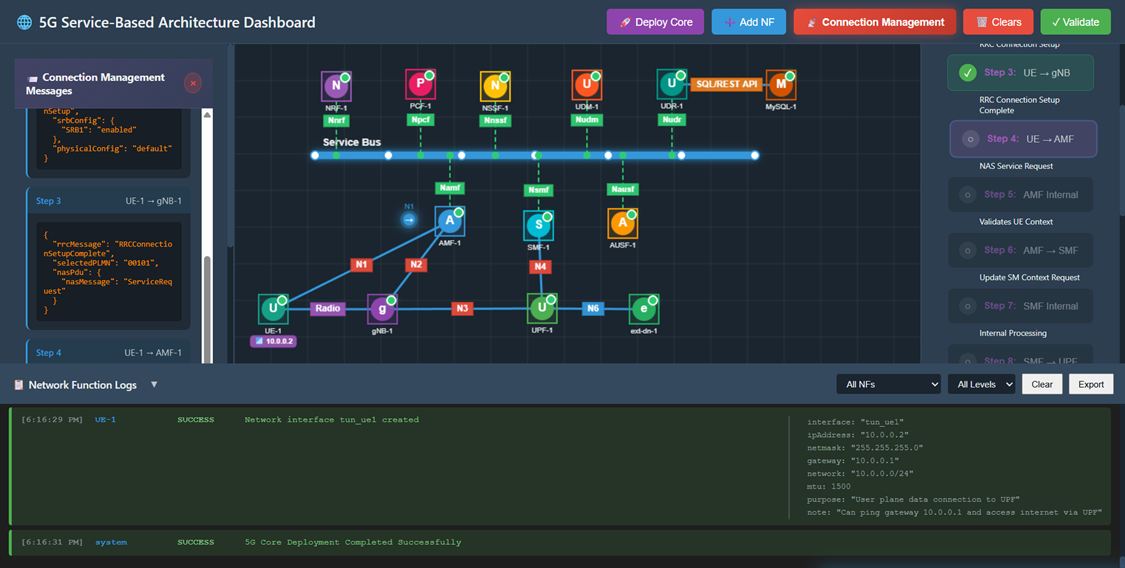The height and width of the screenshot is (568, 1125).
Task: Select the PCF-1 node icon
Action: [x=420, y=86]
